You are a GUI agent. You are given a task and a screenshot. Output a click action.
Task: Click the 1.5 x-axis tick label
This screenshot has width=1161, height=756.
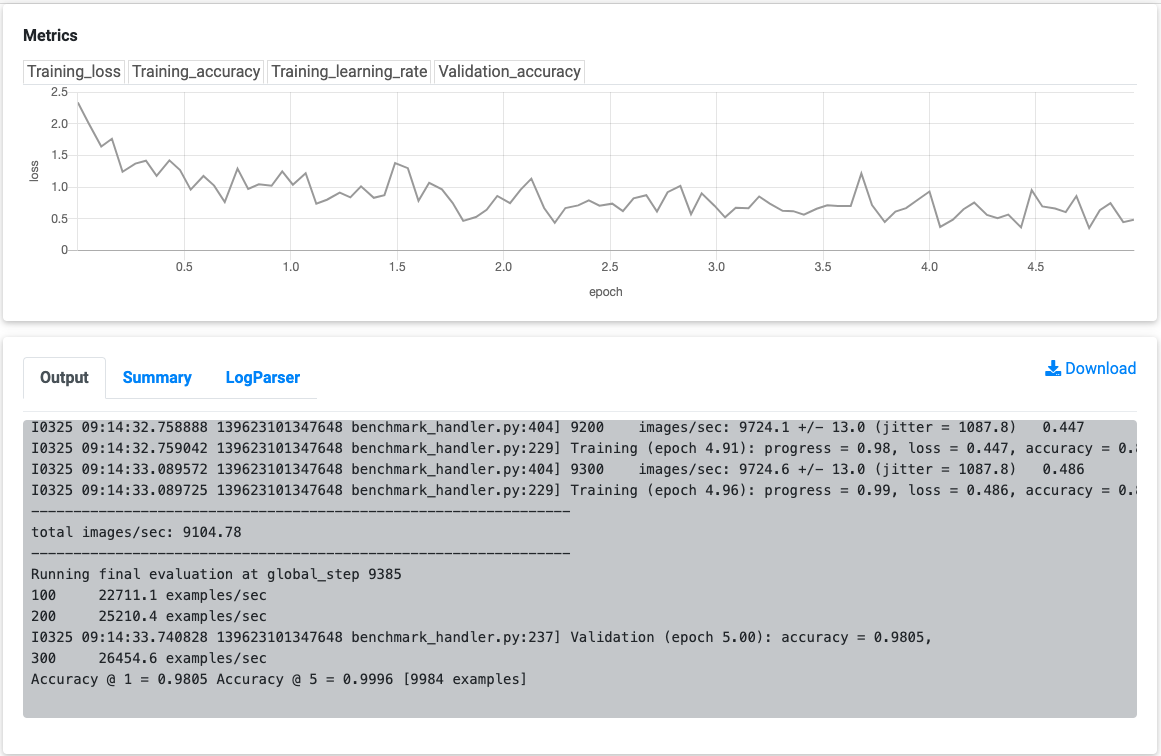397,267
